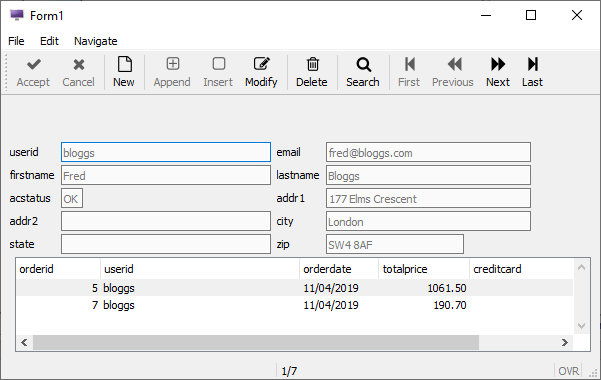
Task: Click the userid input field
Action: [x=166, y=152]
